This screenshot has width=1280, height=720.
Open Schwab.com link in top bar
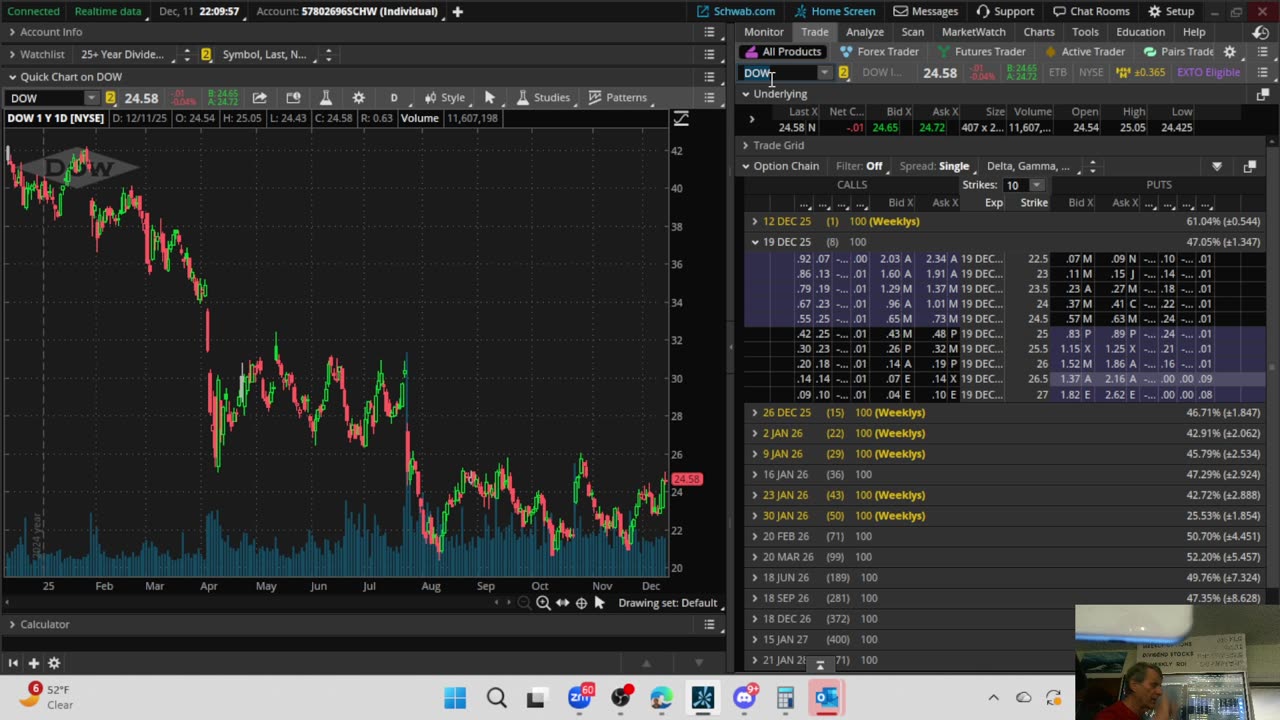[x=735, y=11]
